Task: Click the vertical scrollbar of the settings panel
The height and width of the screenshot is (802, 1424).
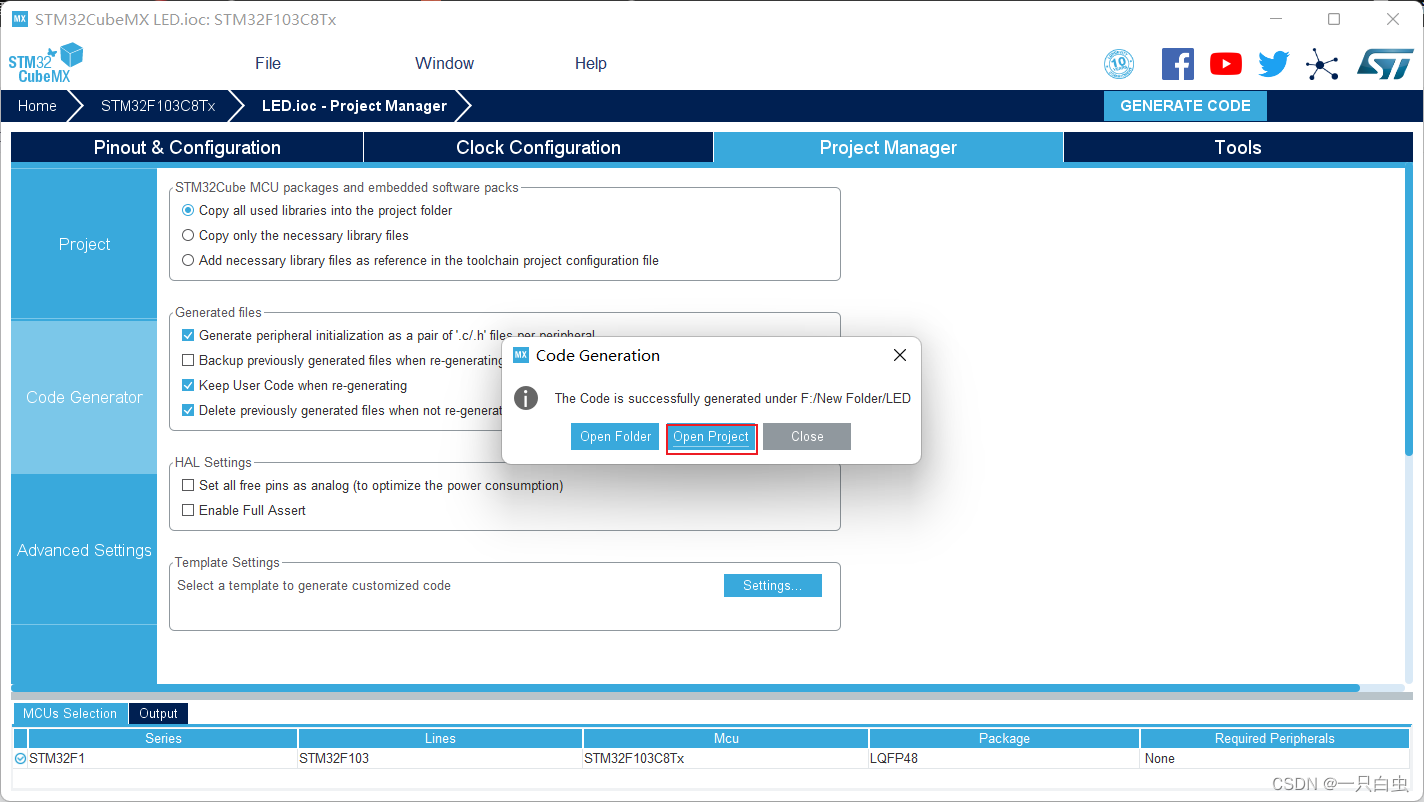Action: coord(1408,312)
